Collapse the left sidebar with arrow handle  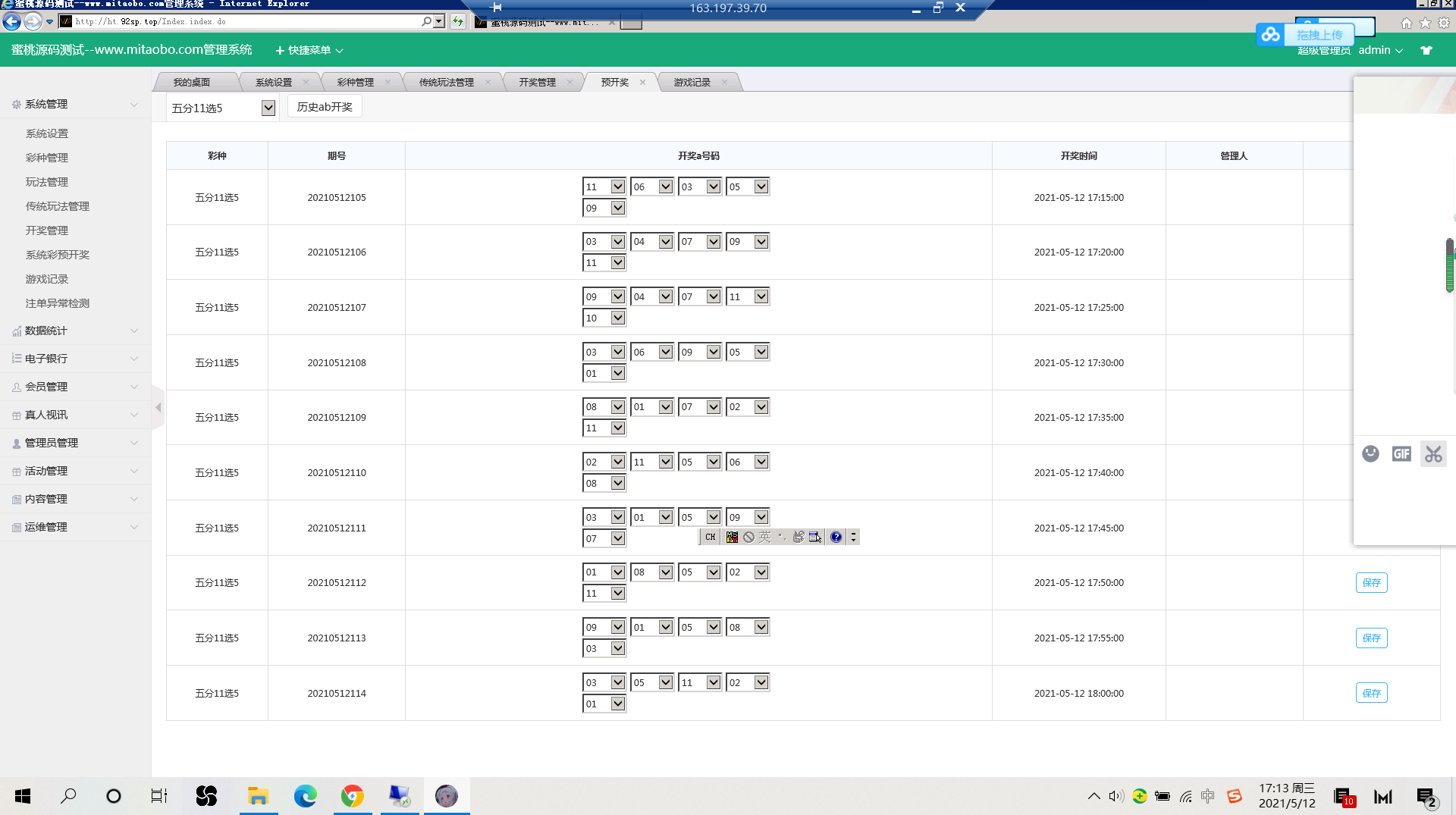pyautogui.click(x=158, y=408)
